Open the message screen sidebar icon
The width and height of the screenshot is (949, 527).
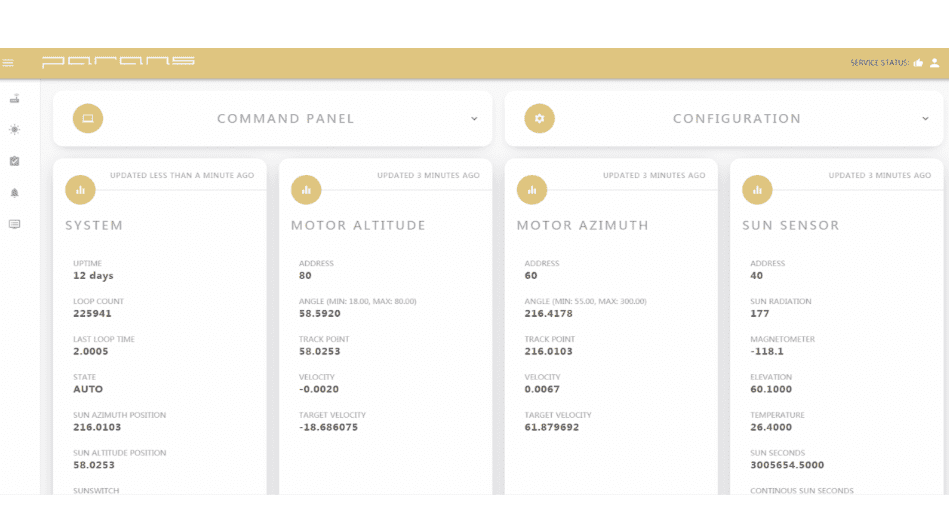pos(14,225)
